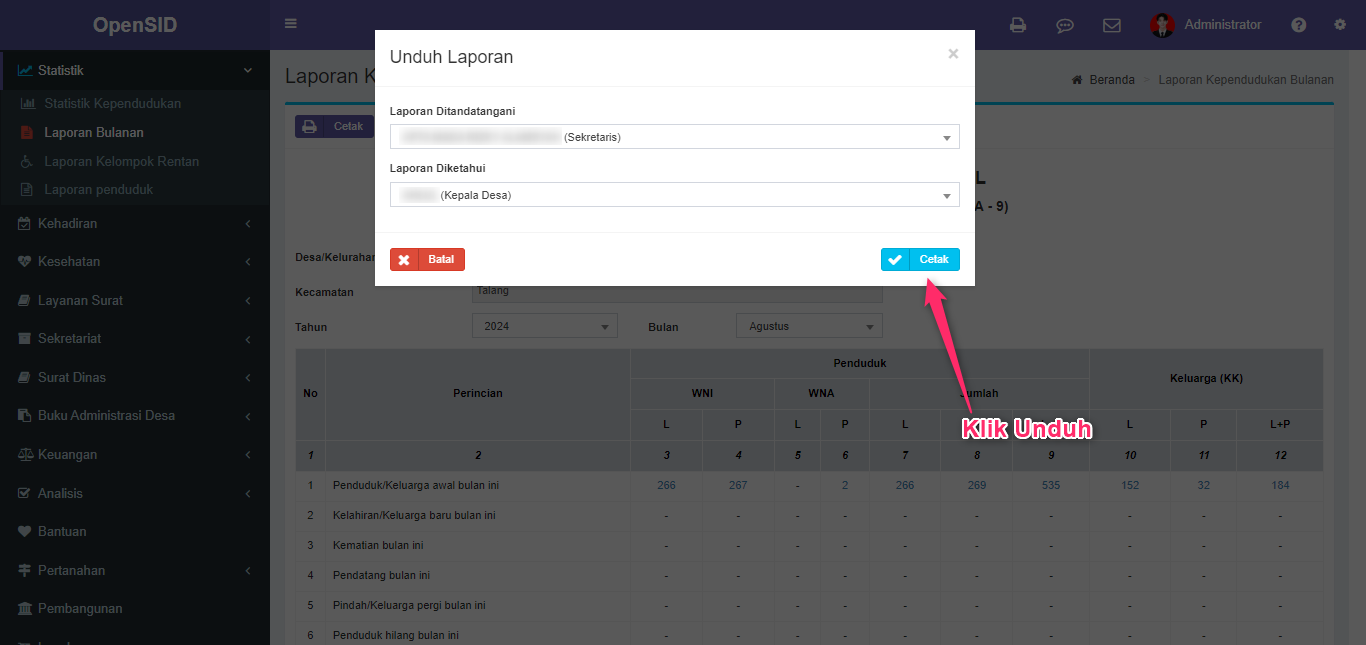Screen dimensions: 1366x645
Task: Click the printer icon in top navbar
Action: pos(1018,25)
